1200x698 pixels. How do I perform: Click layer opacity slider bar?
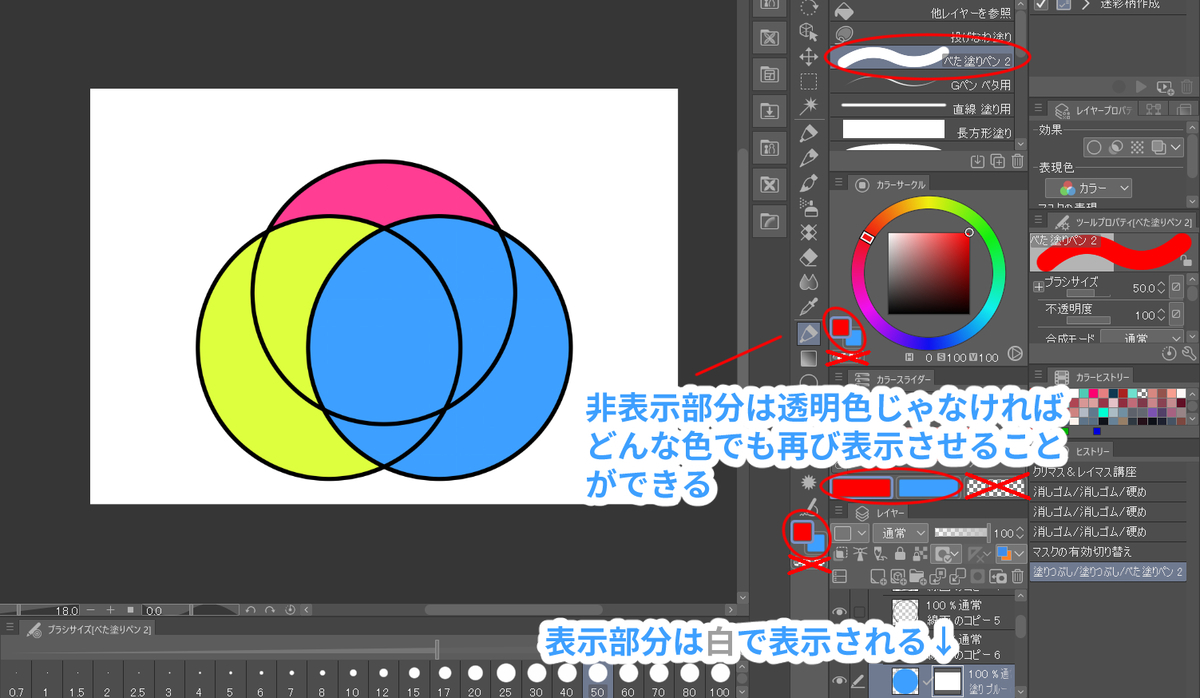click(960, 534)
